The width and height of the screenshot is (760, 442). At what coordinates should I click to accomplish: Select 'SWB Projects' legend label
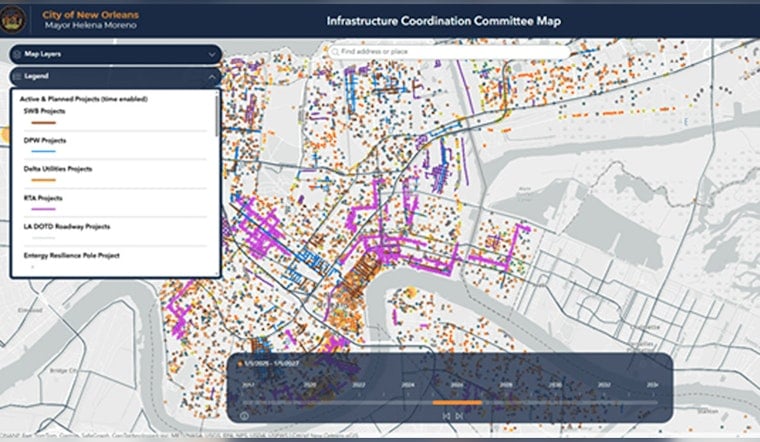45,111
